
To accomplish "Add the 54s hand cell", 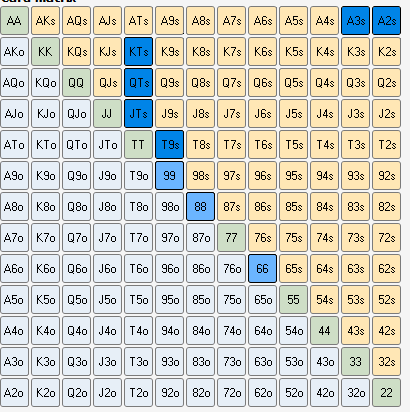I will 324,300.
